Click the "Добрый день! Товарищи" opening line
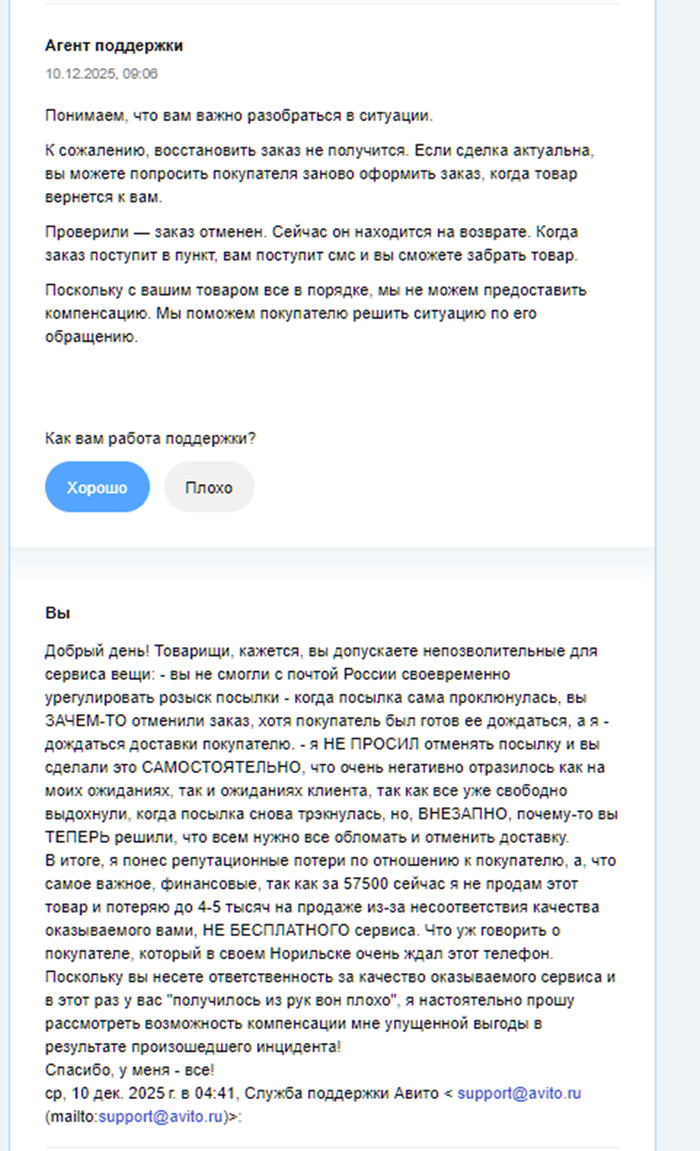Viewport: 700px width, 1151px height. click(x=321, y=651)
